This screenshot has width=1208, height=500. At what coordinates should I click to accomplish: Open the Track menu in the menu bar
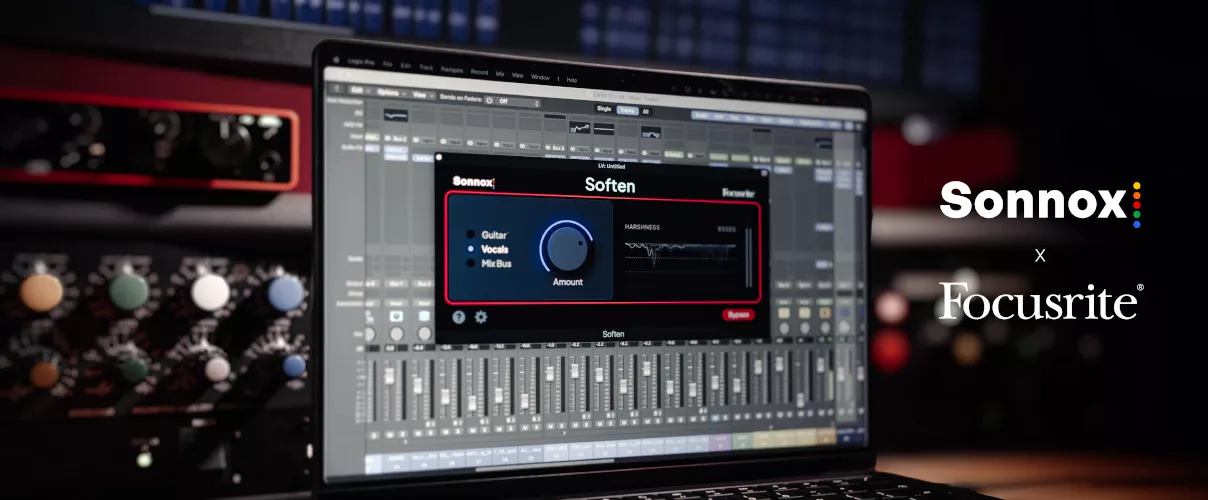pyautogui.click(x=426, y=67)
